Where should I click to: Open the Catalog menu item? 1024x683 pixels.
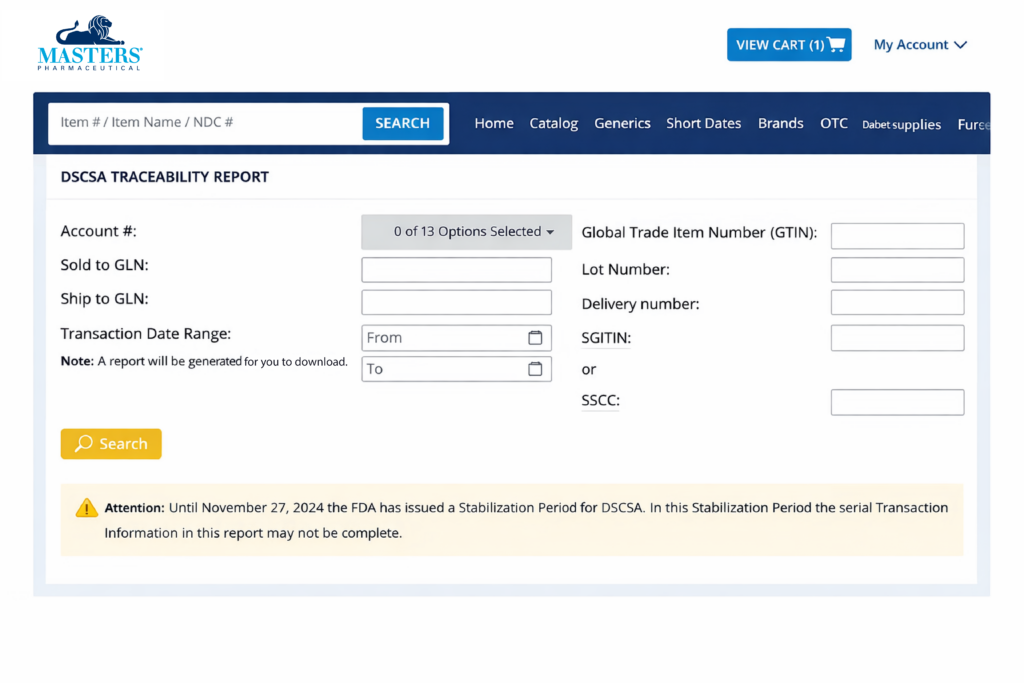[554, 124]
